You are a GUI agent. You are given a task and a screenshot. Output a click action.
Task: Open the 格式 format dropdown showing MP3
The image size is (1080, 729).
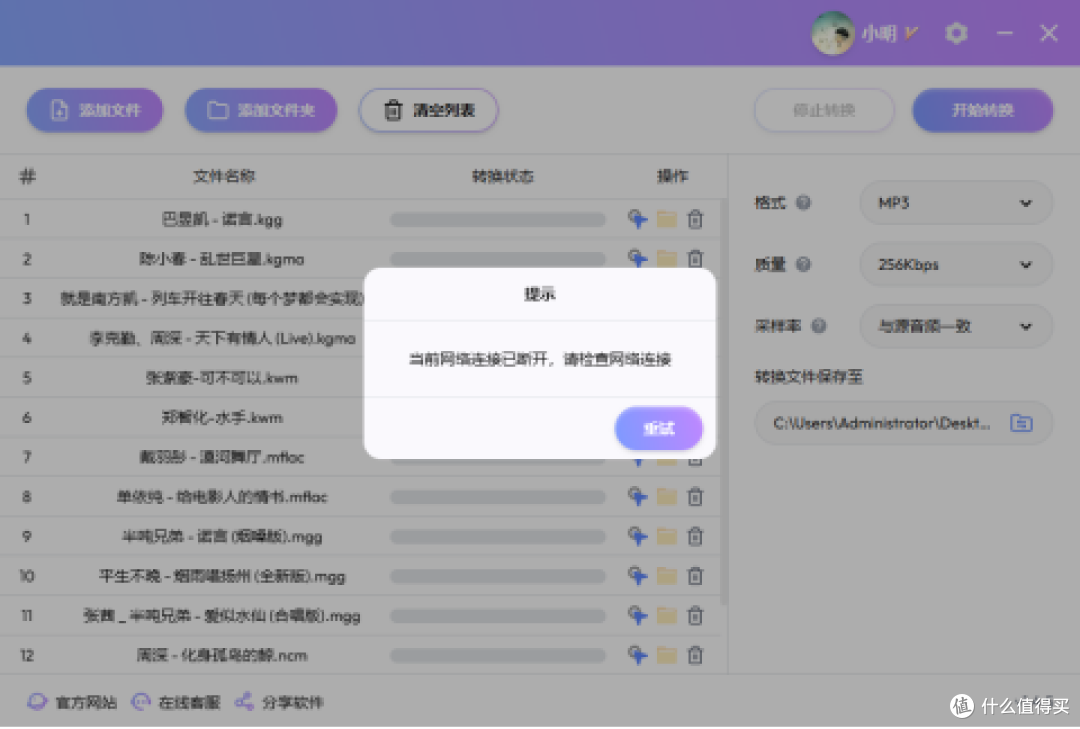956,203
